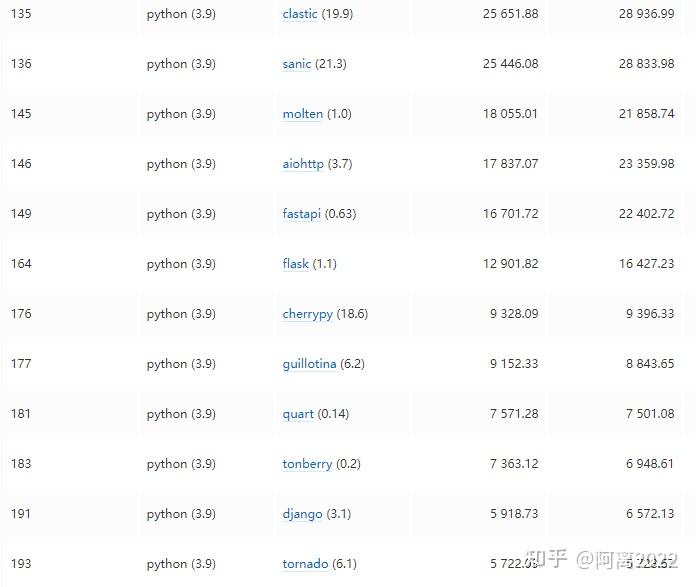Open the clastic framework link
Image resolution: width=696 pixels, height=587 pixels.
[x=300, y=14]
